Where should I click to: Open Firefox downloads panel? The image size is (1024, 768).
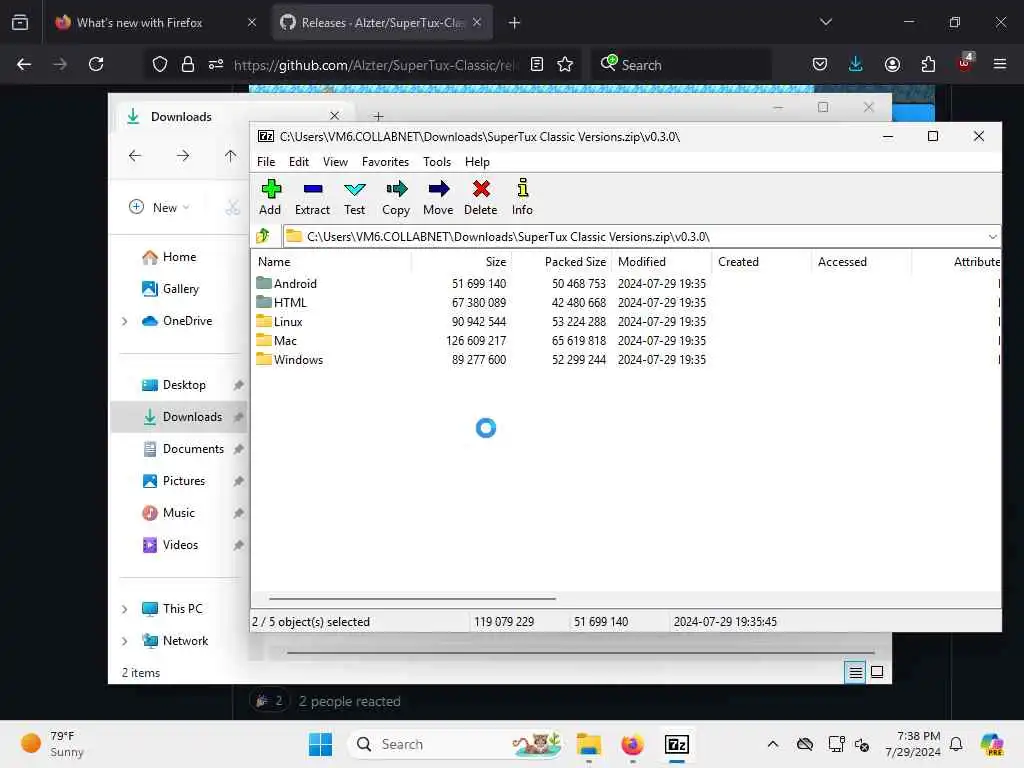coord(856,64)
